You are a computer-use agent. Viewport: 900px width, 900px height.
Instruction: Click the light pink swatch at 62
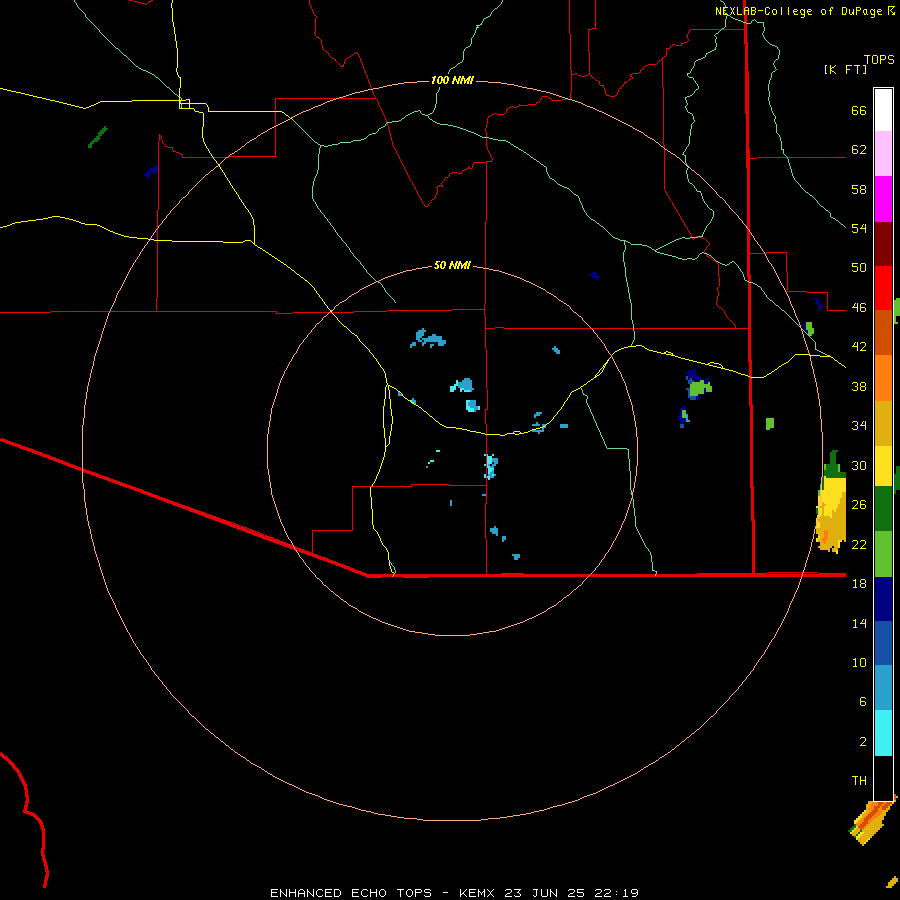click(x=883, y=153)
